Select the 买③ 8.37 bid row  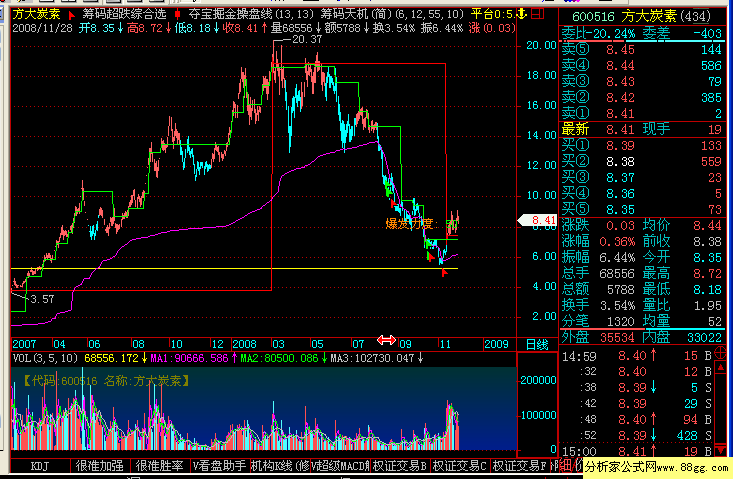click(x=642, y=178)
